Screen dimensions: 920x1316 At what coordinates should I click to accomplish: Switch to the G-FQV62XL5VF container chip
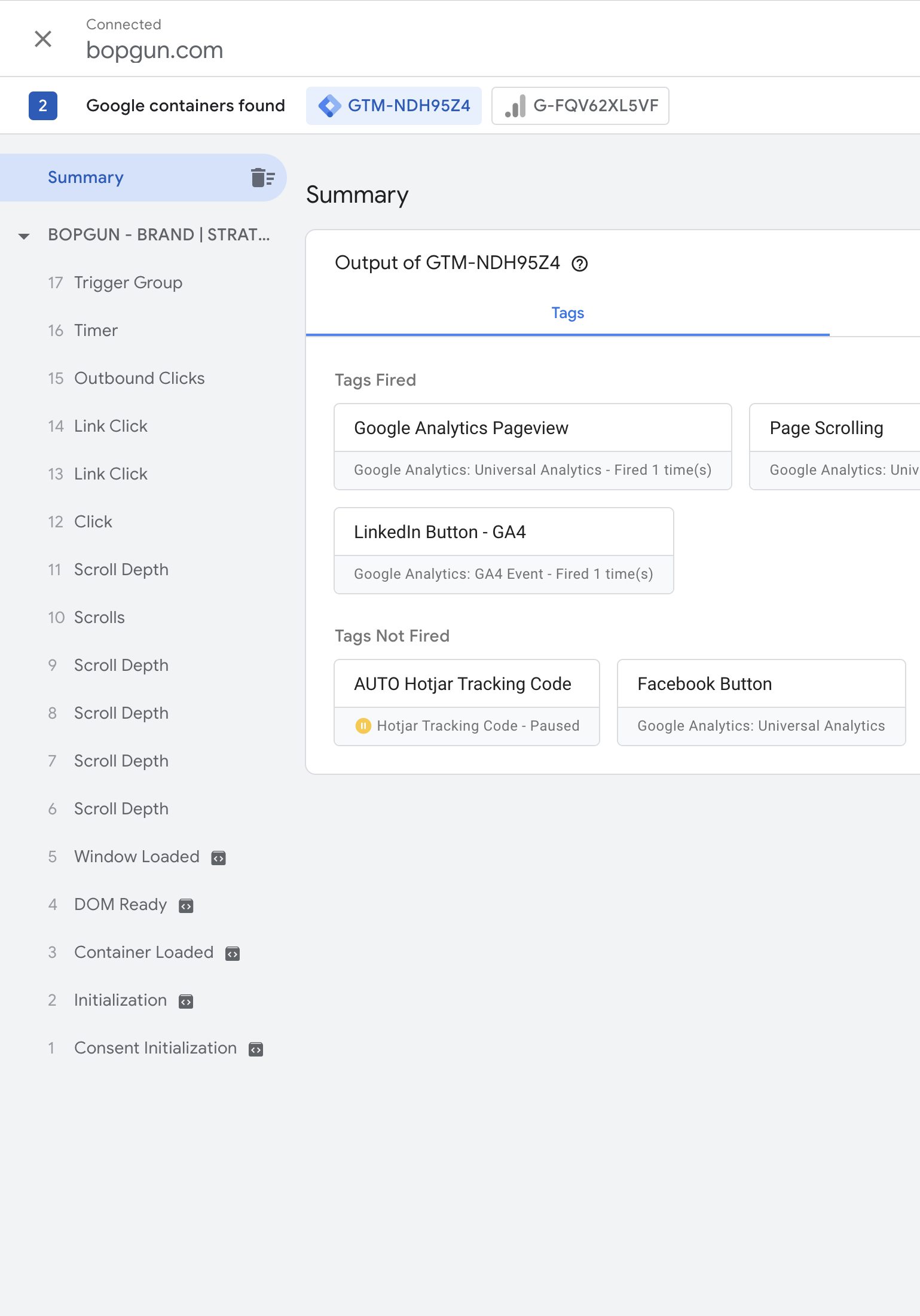click(x=580, y=106)
